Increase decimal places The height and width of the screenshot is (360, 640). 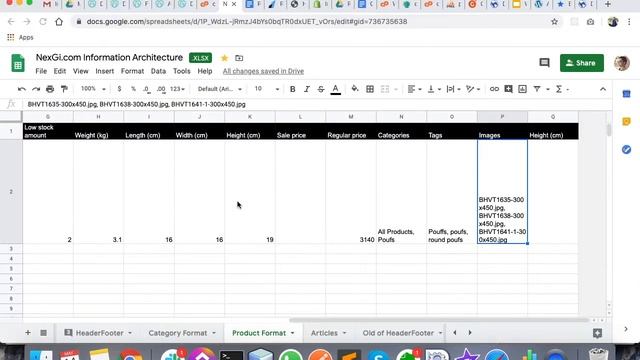(161, 89)
